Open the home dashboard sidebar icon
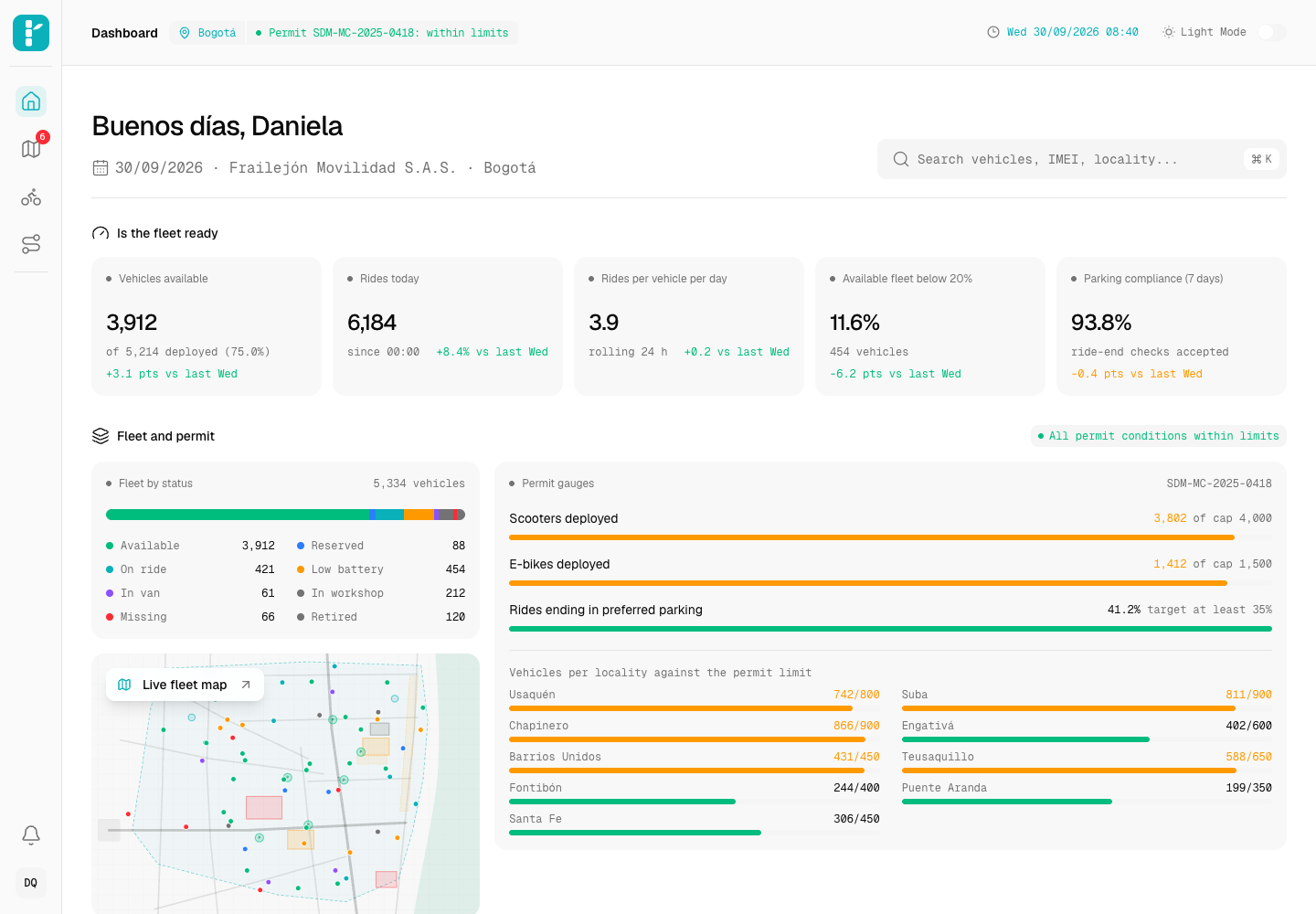1316x914 pixels. tap(31, 101)
